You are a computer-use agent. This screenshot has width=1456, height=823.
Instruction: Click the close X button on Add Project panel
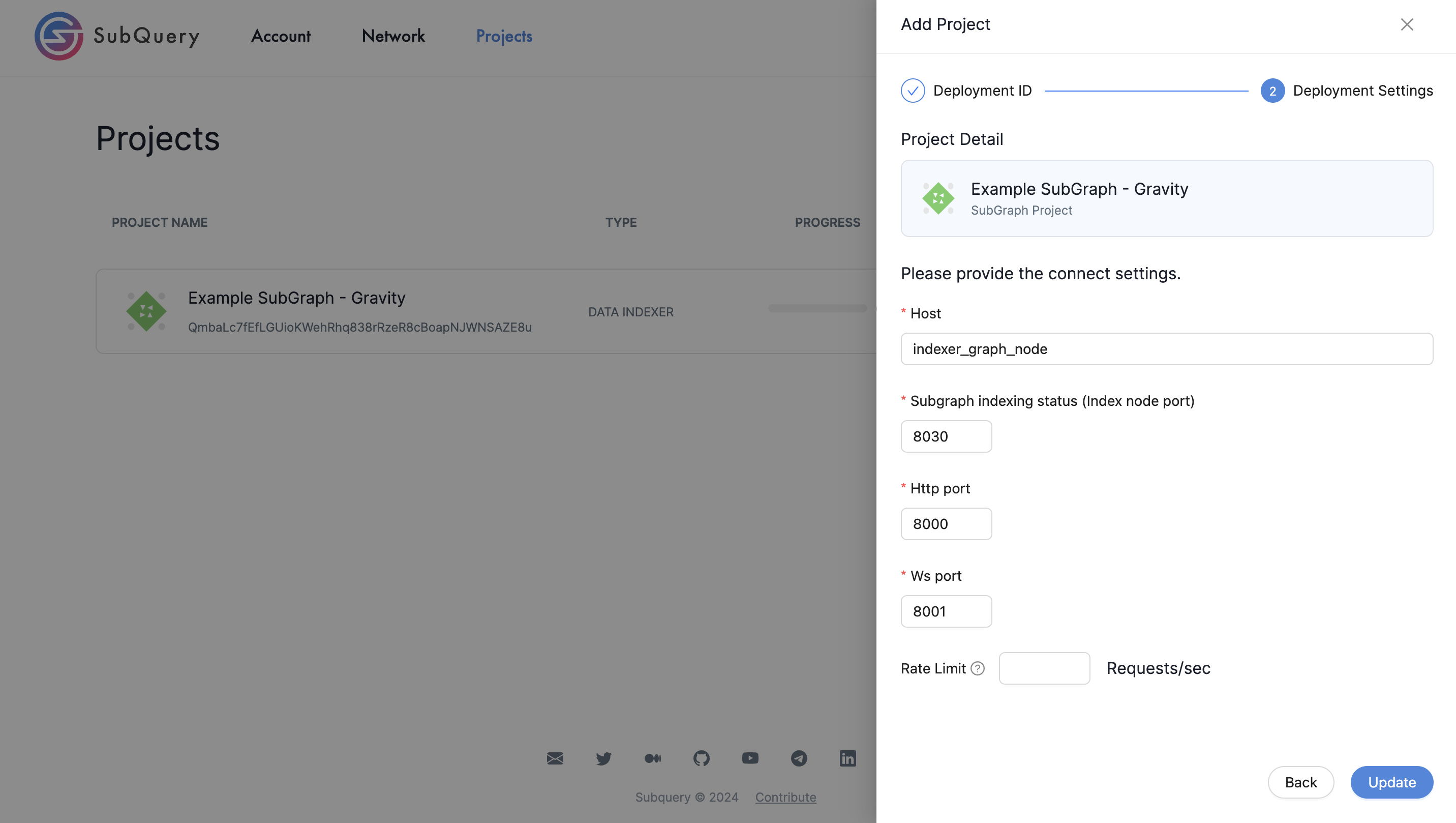[x=1407, y=24]
